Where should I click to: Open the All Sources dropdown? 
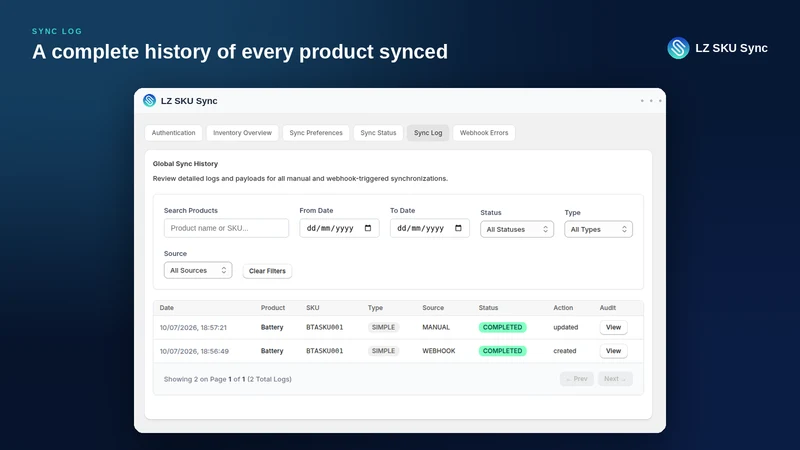(198, 270)
